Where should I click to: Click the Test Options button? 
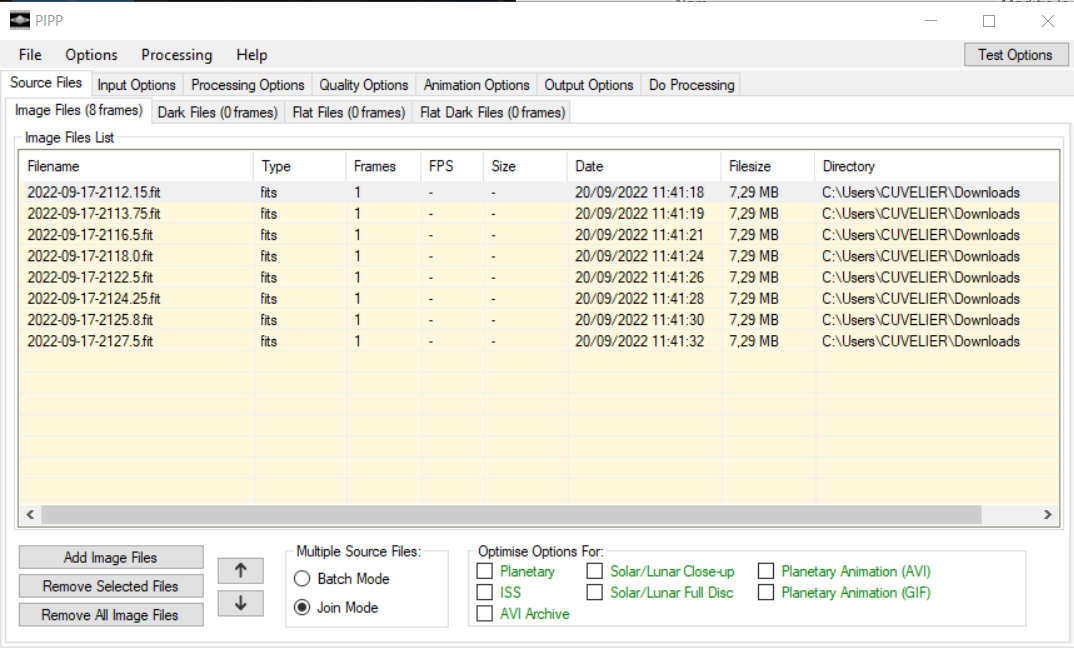[x=1016, y=55]
